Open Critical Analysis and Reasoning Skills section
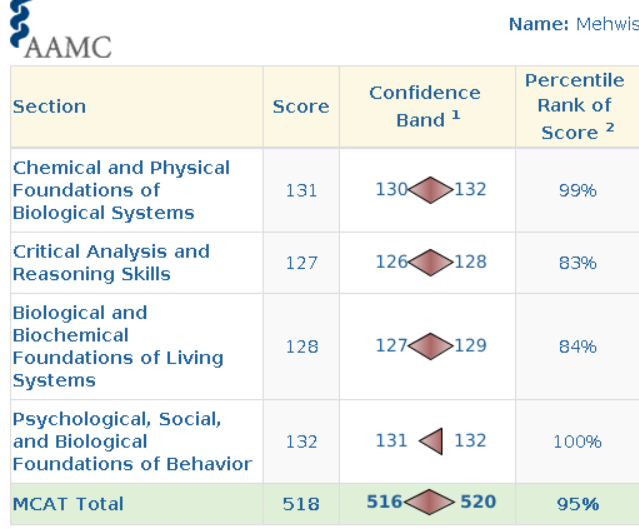 [111, 263]
